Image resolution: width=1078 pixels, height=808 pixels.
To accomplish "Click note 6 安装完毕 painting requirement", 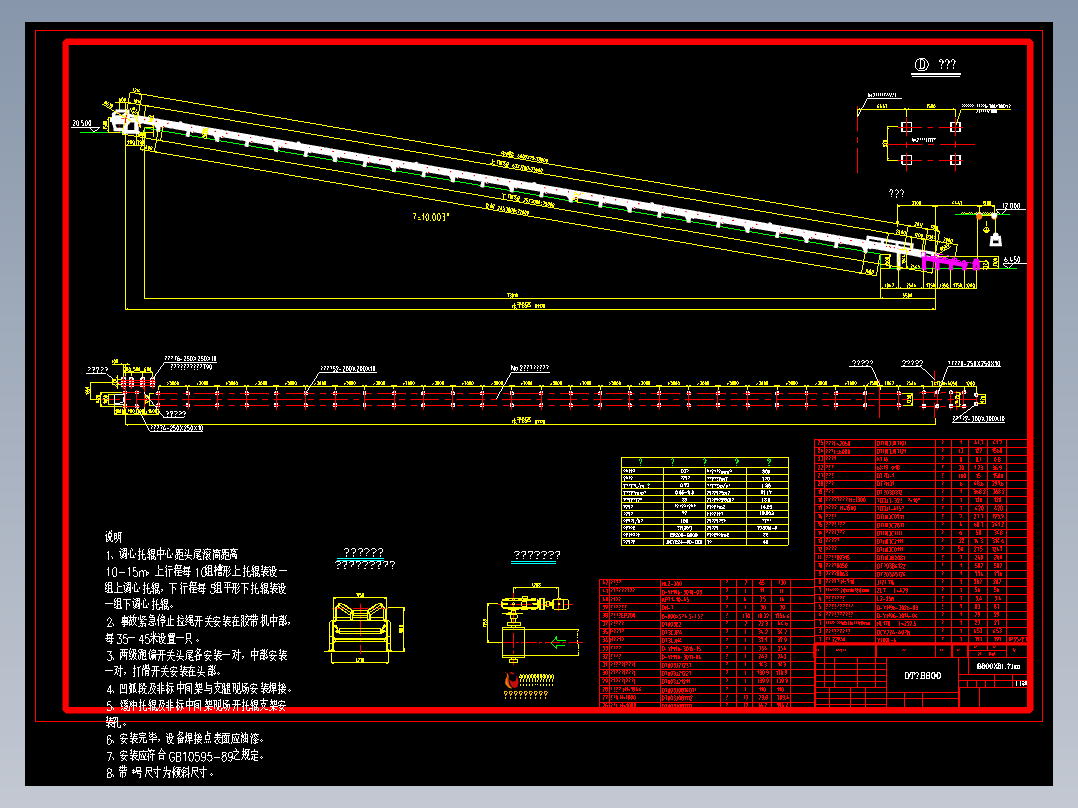I will (185, 739).
